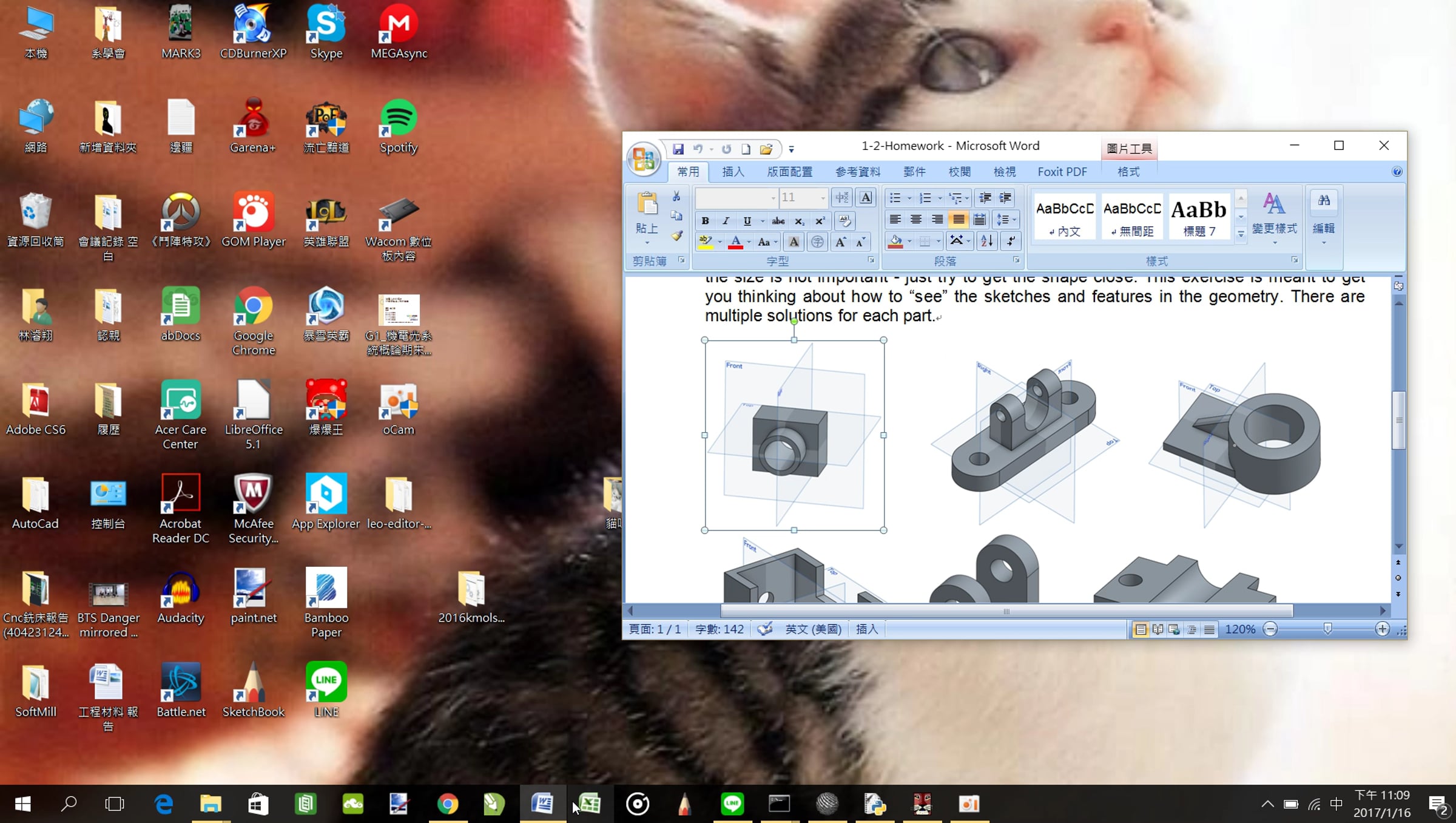Click the Format Painter brush icon
Viewport: 1456px width, 823px height.
pos(676,237)
